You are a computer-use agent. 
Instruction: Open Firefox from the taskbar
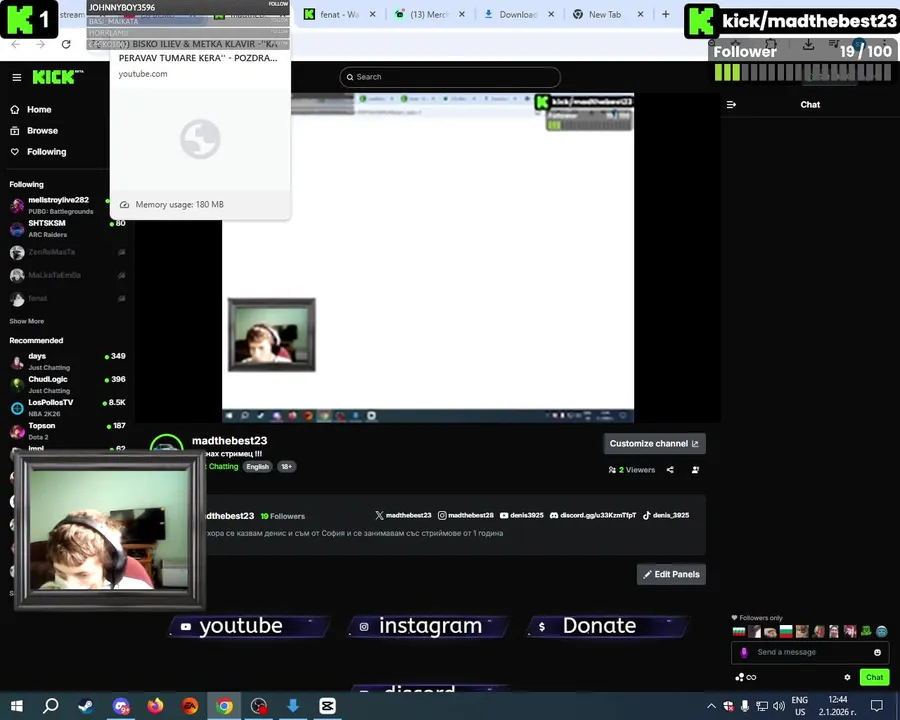point(155,706)
